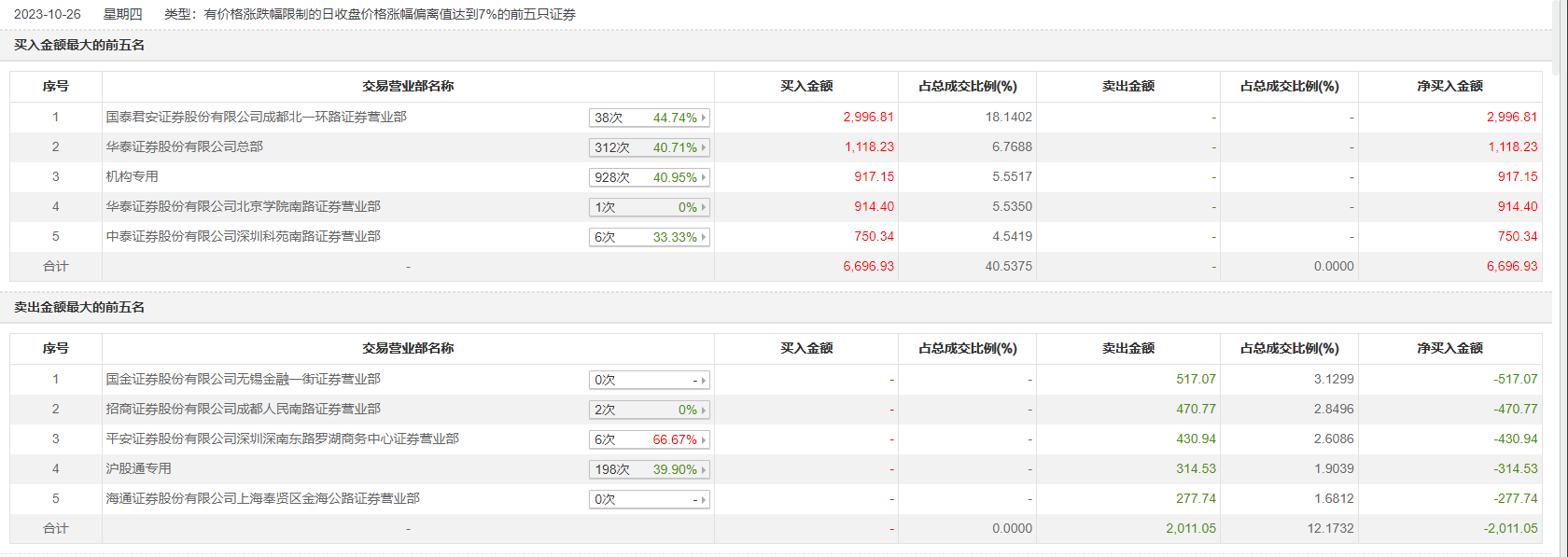Select 华泰证券北京学院南路证券营业部
Viewport: 1568px width, 557px height.
[243, 206]
